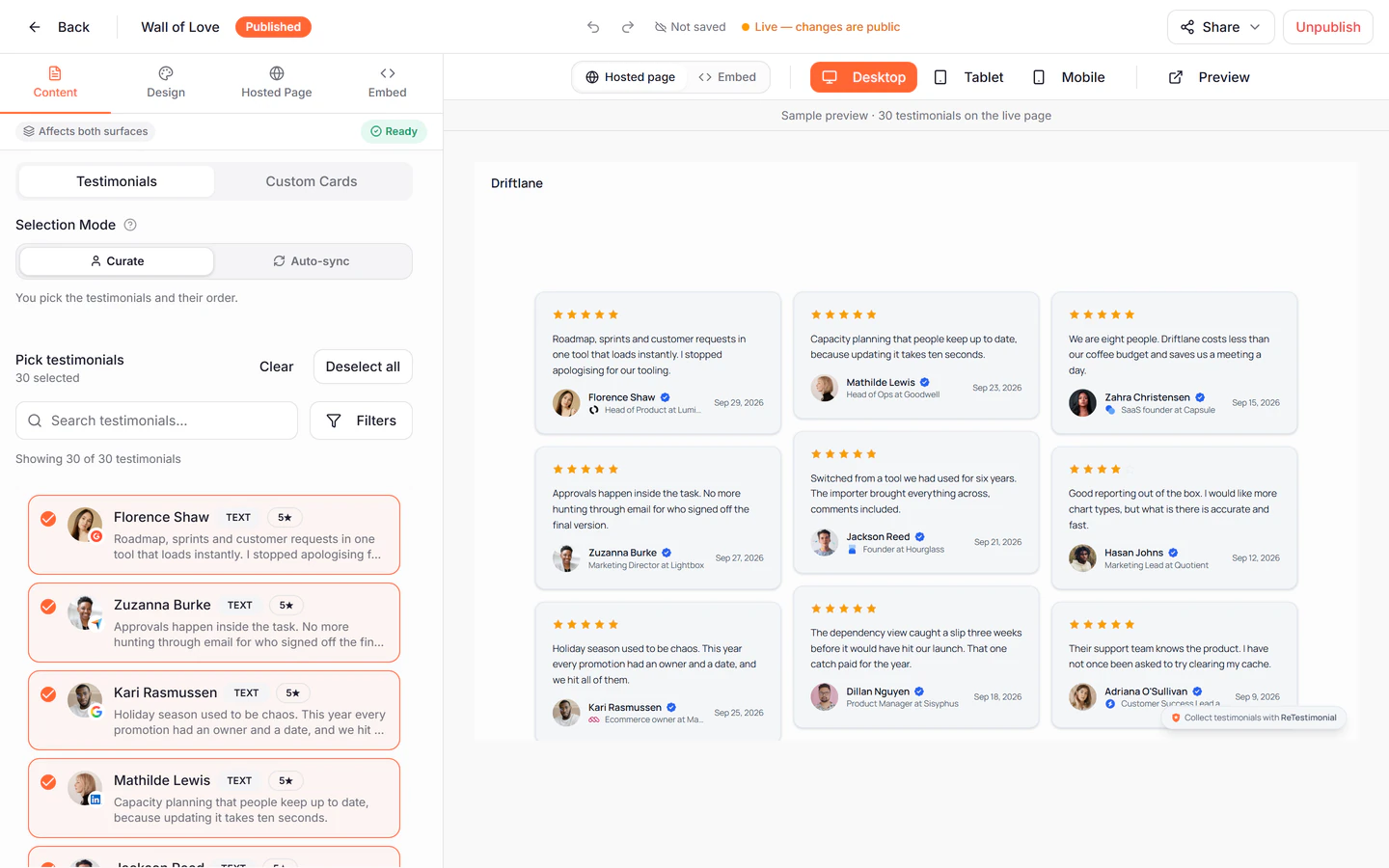Click Hasan Johns testimonial card text
Image resolution: width=1389 pixels, height=868 pixels.
click(1173, 509)
